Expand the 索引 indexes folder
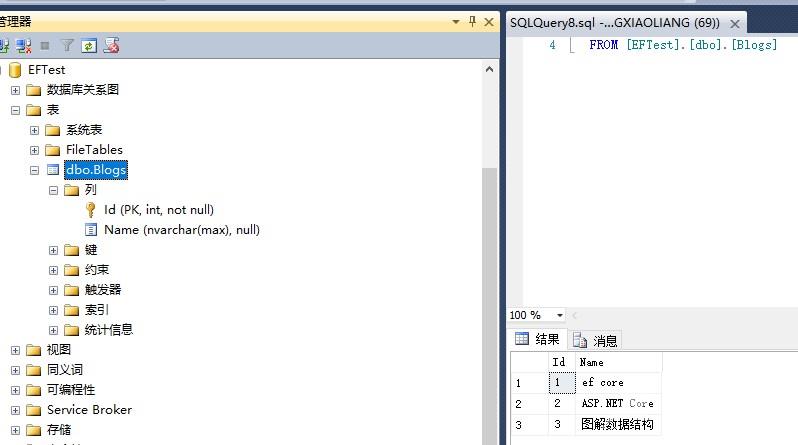The width and height of the screenshot is (798, 445). click(x=53, y=310)
